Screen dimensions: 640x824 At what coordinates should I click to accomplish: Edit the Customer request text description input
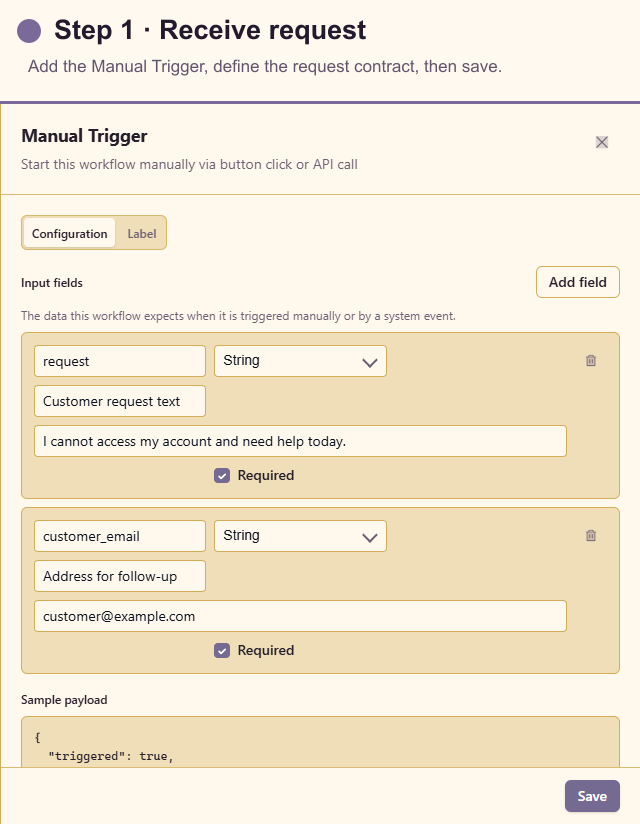(120, 401)
